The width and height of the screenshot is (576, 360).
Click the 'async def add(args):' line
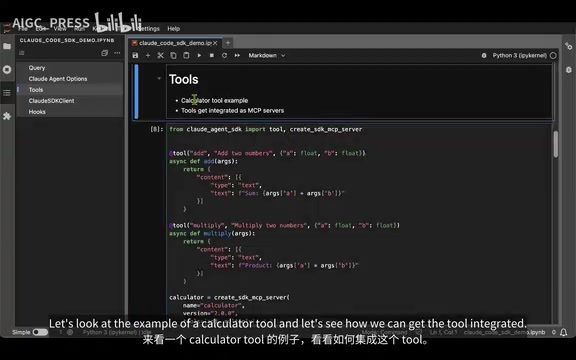(x=204, y=161)
